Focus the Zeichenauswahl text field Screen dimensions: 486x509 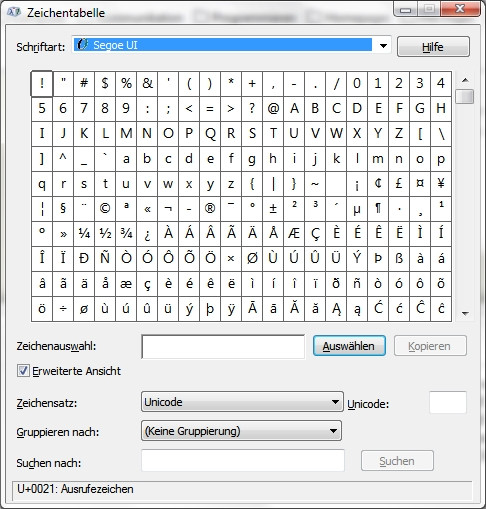coord(223,347)
